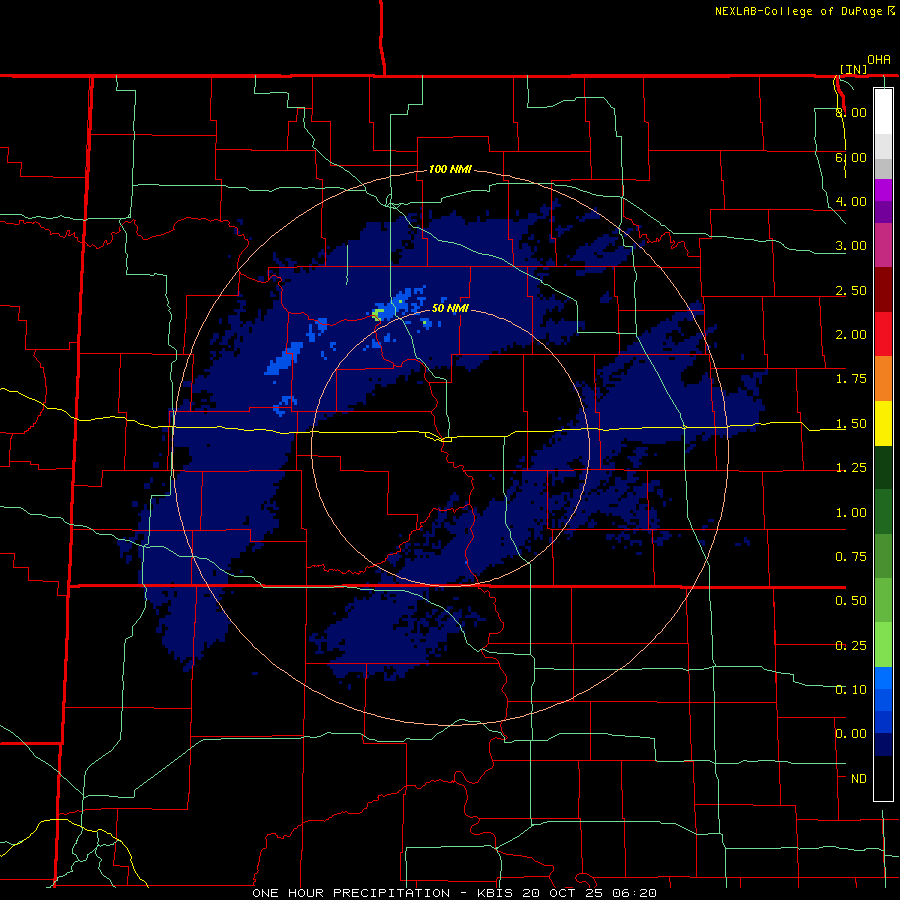Select the yellow swatch above 1.50
900x900 pixels.
click(x=883, y=423)
